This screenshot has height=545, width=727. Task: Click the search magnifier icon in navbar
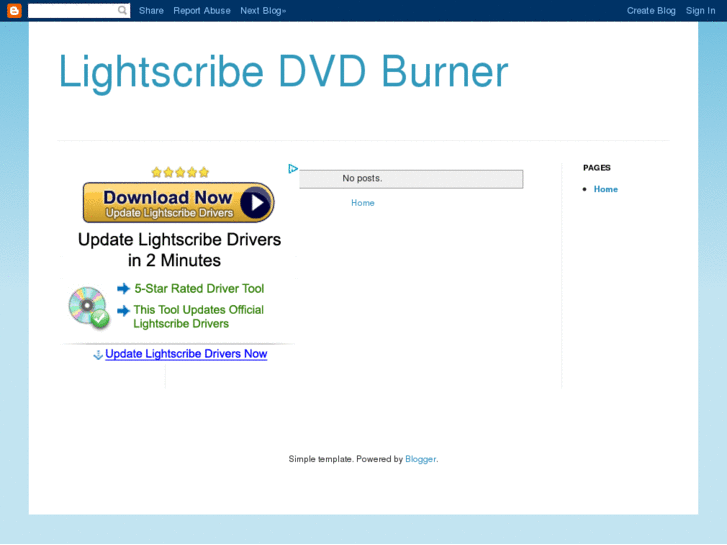point(122,10)
